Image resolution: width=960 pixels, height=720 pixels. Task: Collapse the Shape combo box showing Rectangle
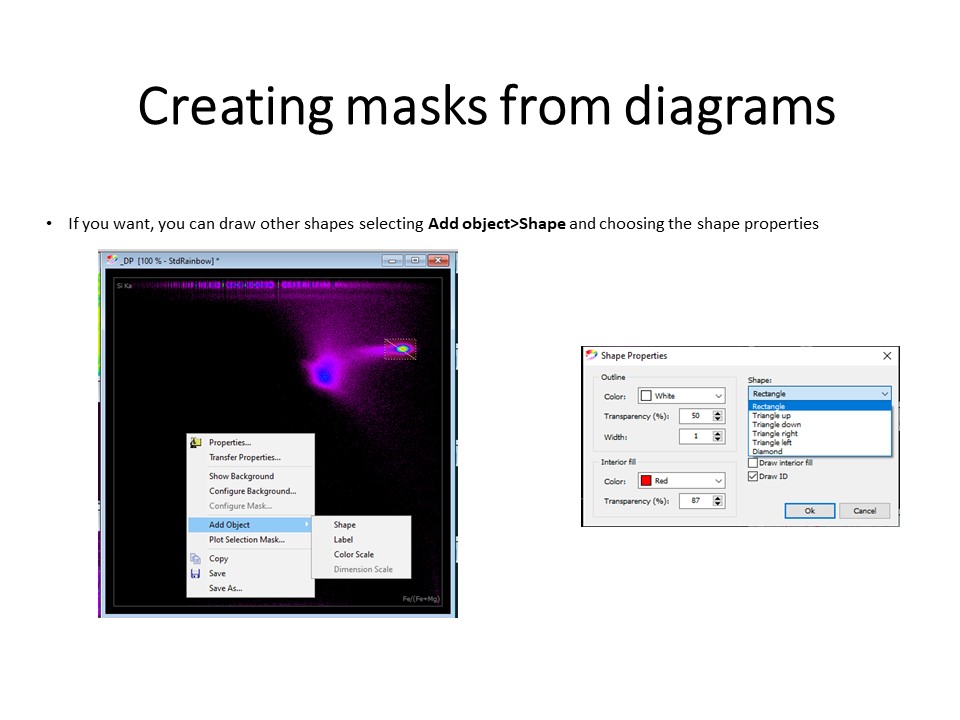884,394
